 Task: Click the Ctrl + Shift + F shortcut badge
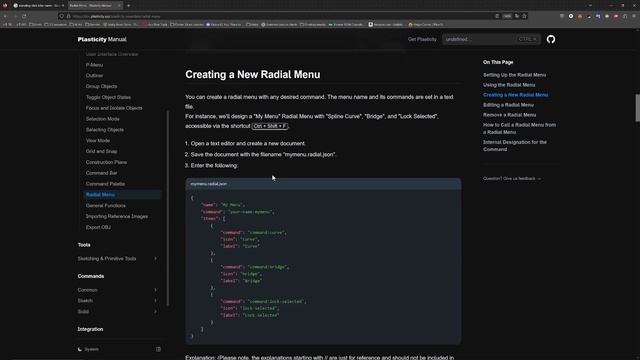click(x=270, y=126)
